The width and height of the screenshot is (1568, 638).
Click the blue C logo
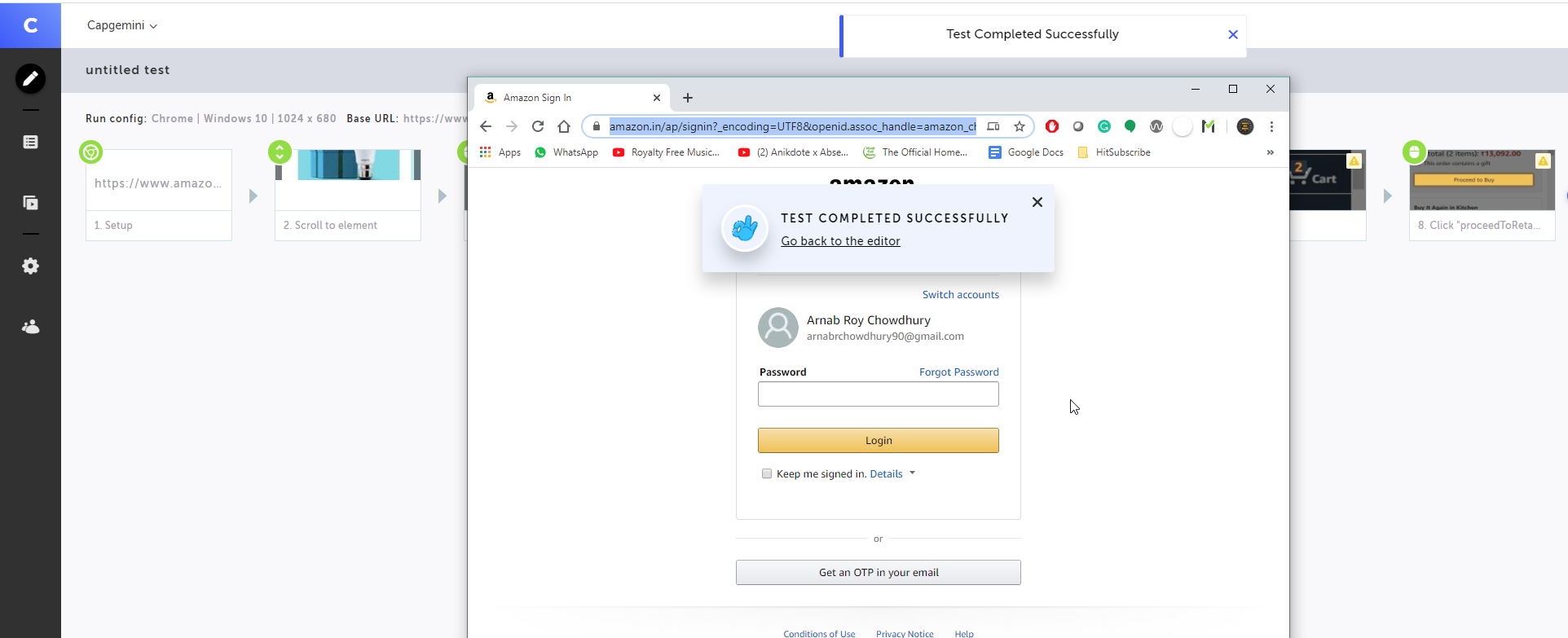point(30,25)
